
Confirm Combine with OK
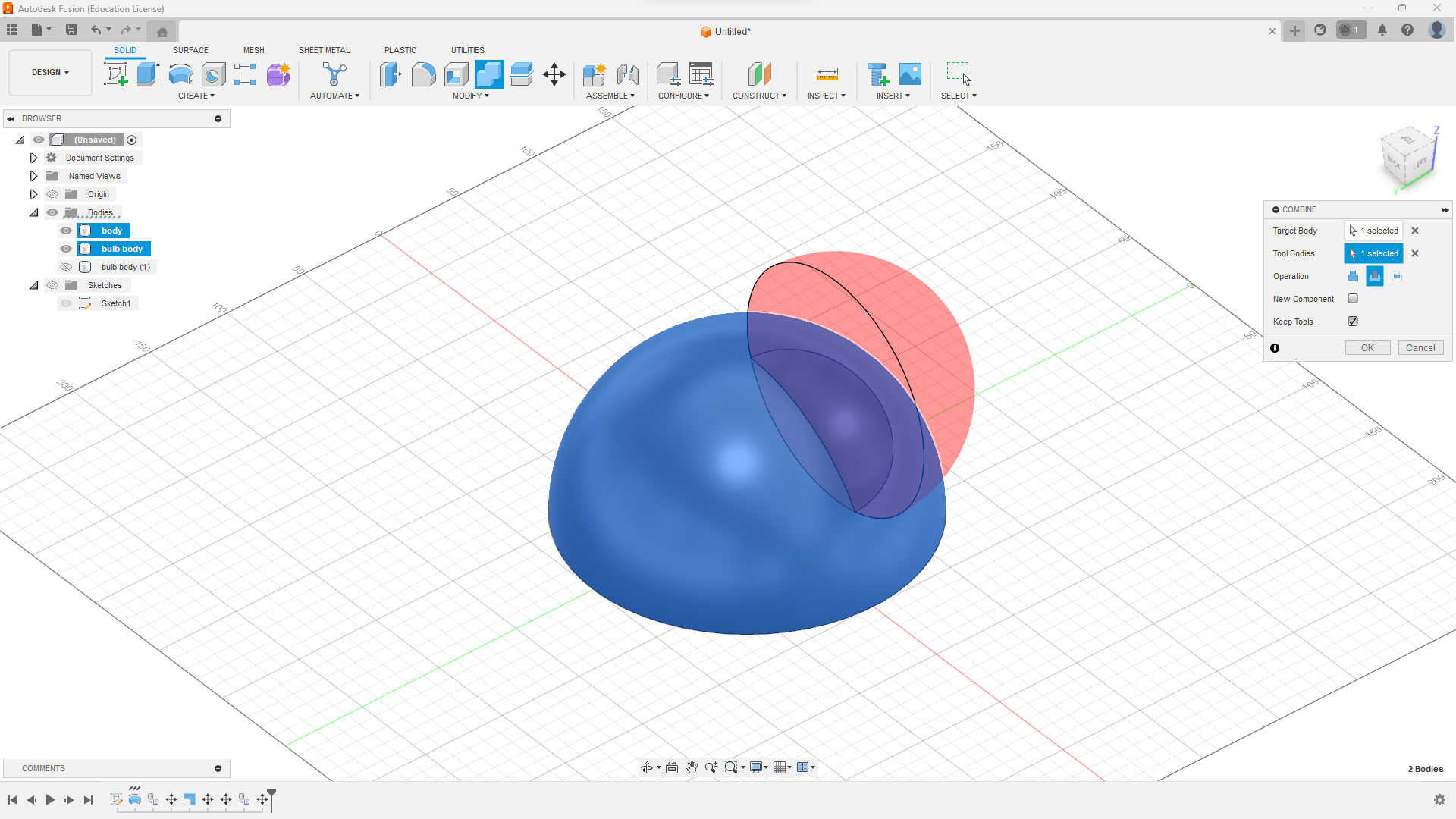point(1367,348)
